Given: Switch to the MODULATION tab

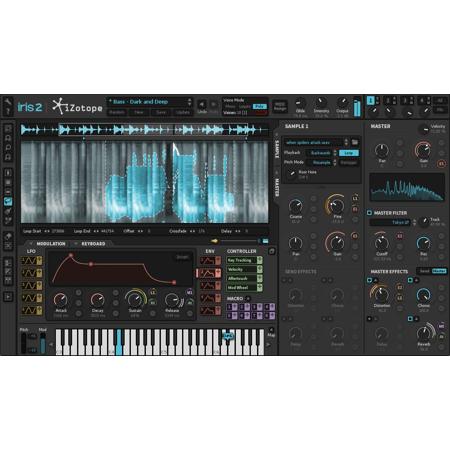Looking at the screenshot, I should tap(51, 244).
